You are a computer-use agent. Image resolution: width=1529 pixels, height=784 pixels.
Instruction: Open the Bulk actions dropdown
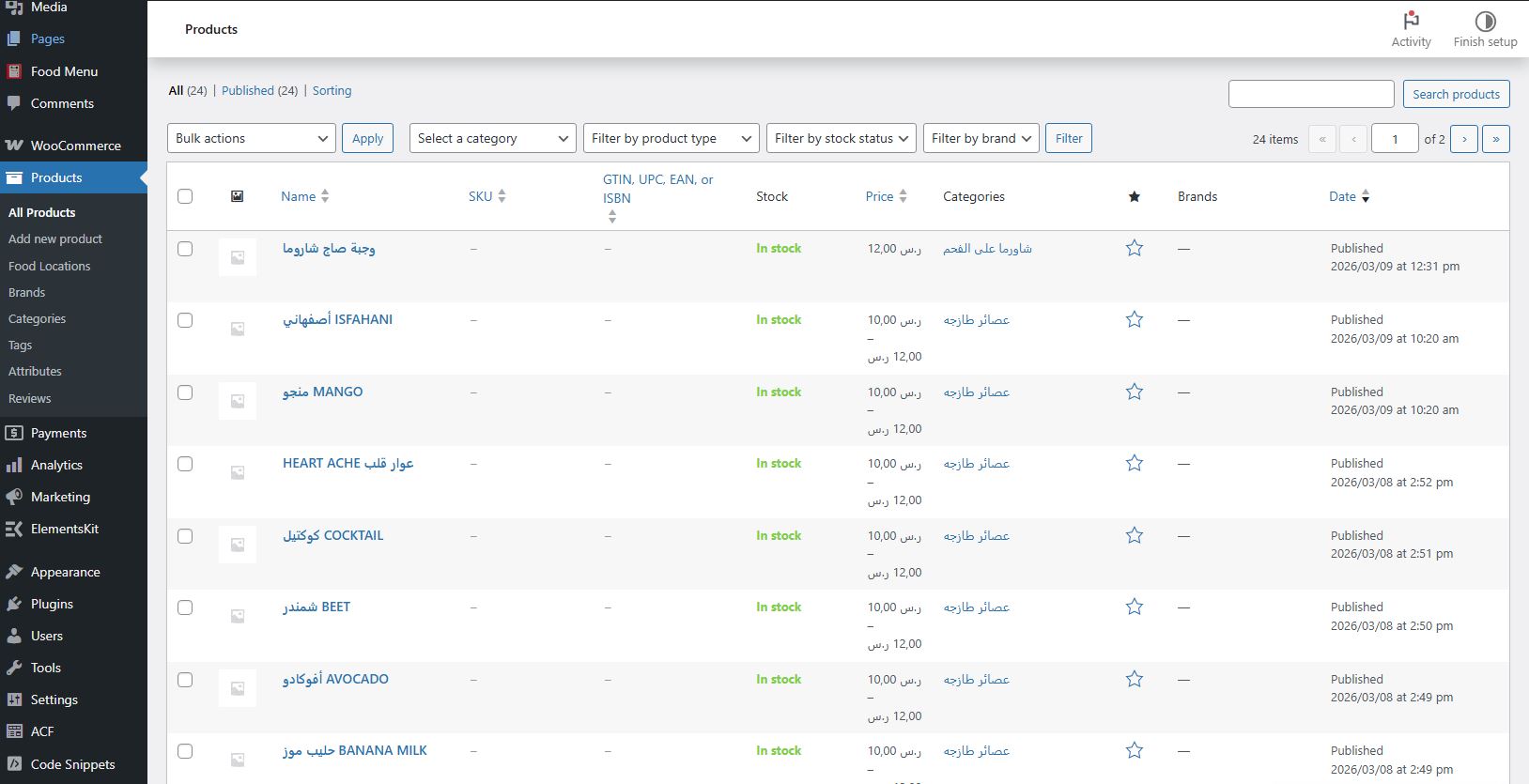252,138
